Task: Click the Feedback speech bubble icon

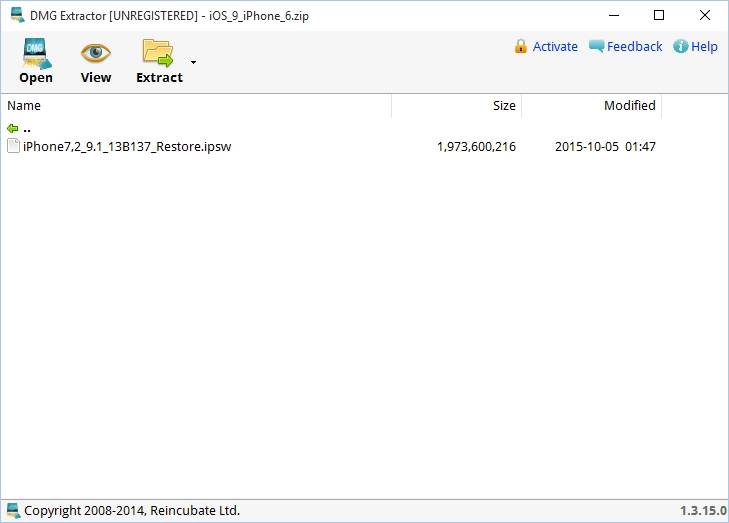Action: click(596, 46)
